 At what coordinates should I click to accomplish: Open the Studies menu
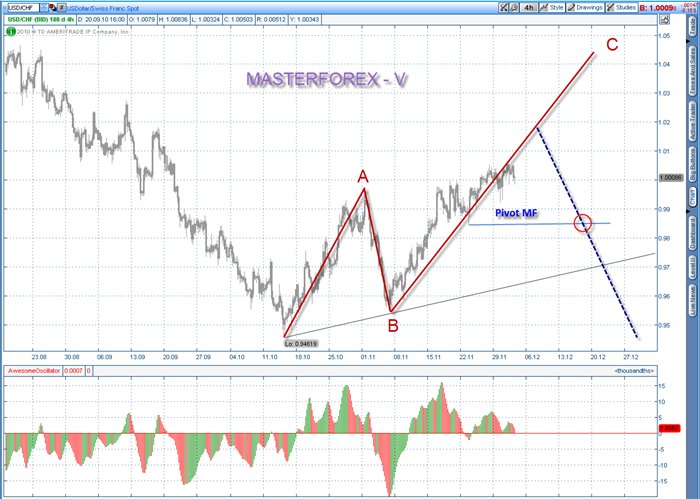tap(621, 8)
